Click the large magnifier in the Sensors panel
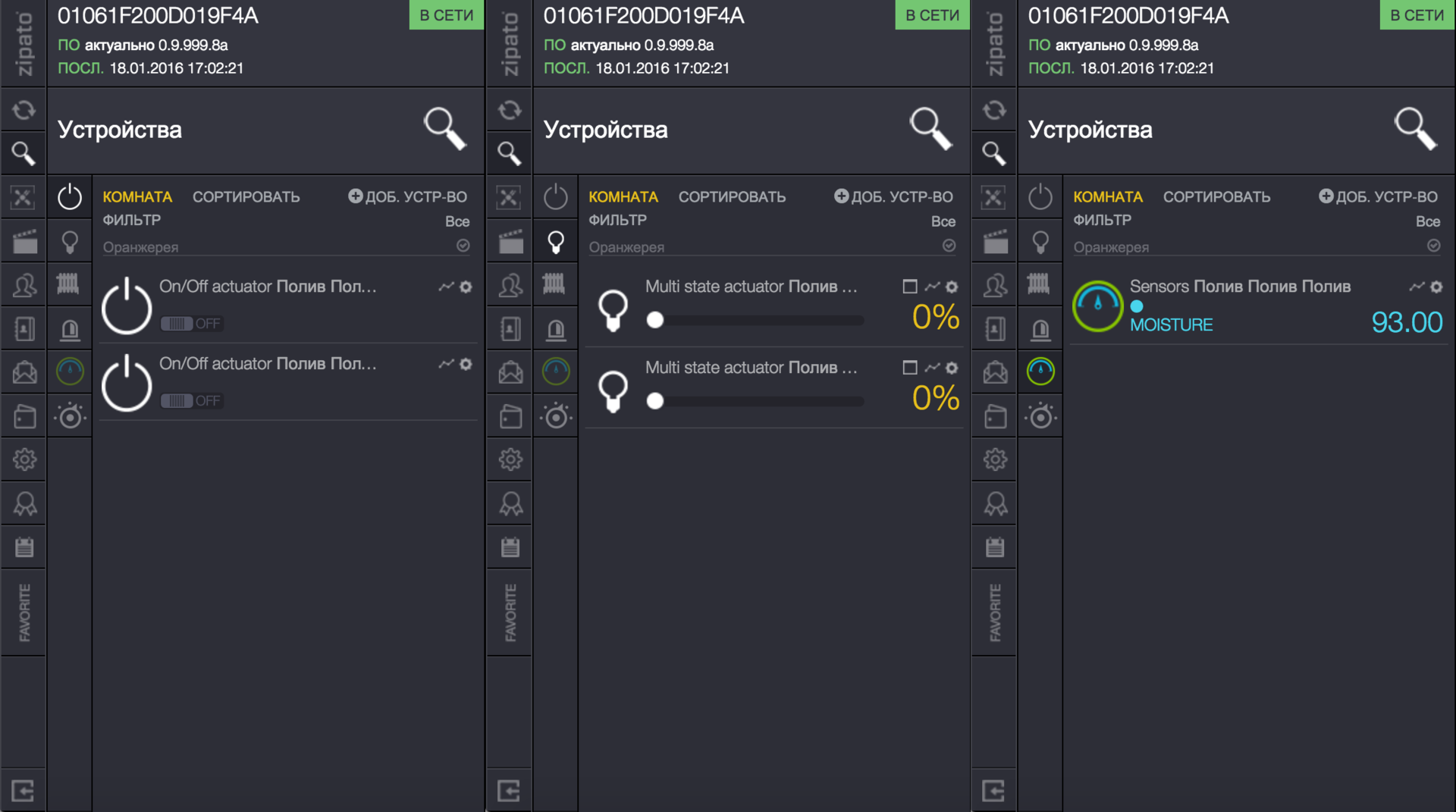The width and height of the screenshot is (1456, 812). pyautogui.click(x=1414, y=128)
